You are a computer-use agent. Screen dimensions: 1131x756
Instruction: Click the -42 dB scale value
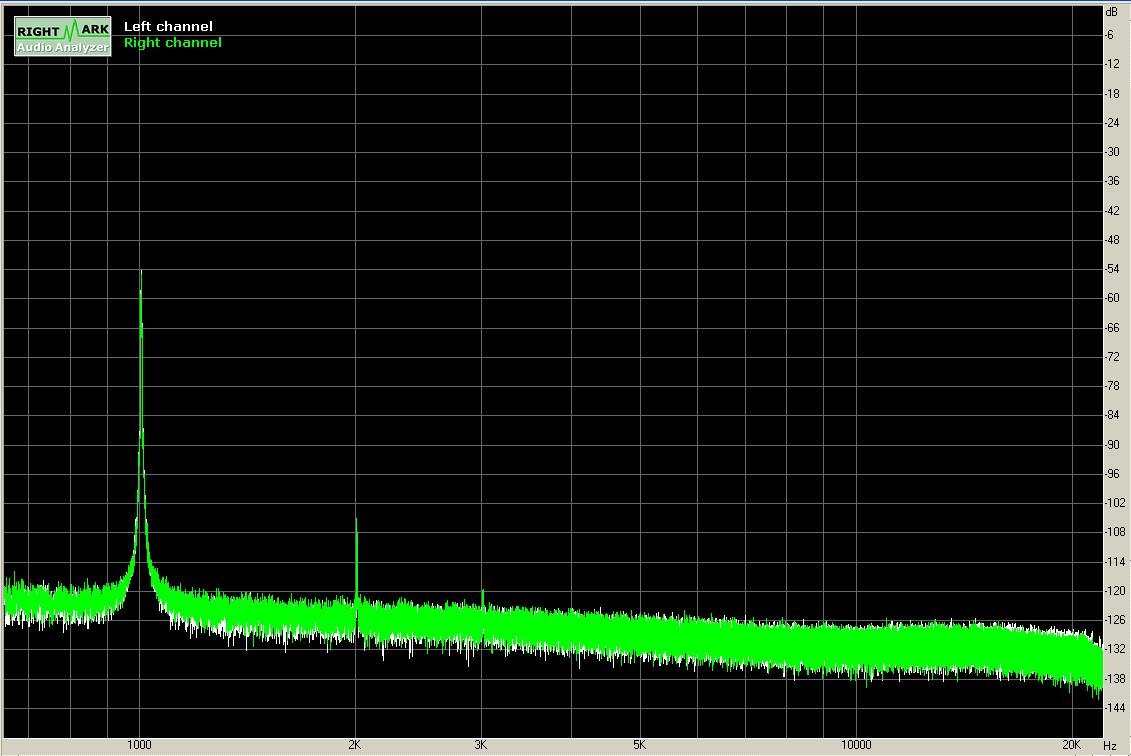(x=1112, y=211)
